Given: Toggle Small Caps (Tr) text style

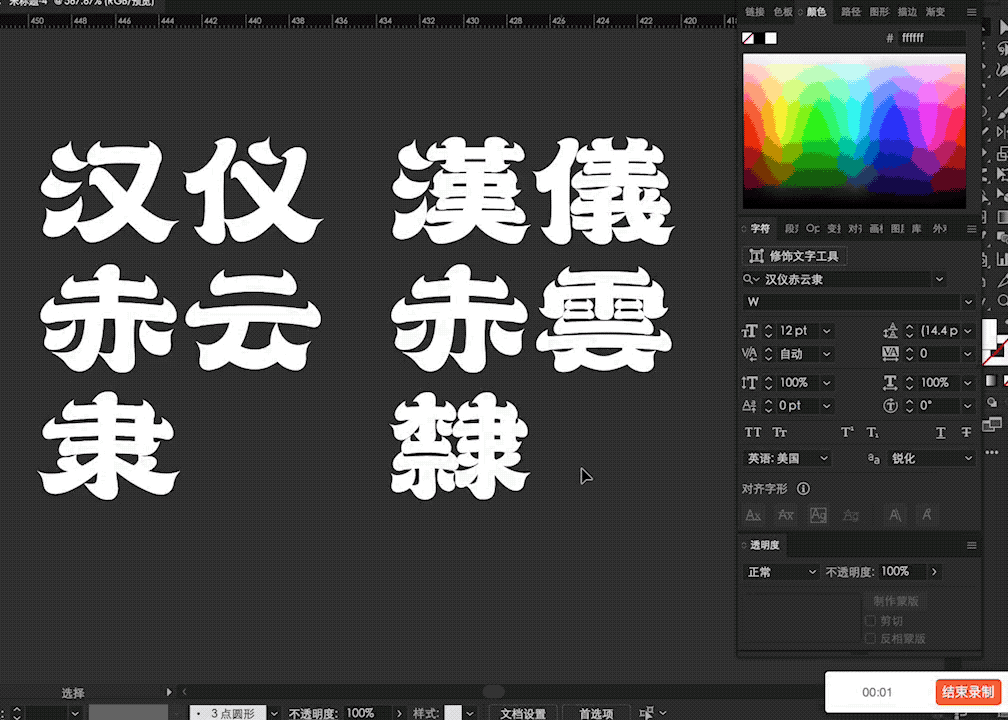Looking at the screenshot, I should 779,432.
